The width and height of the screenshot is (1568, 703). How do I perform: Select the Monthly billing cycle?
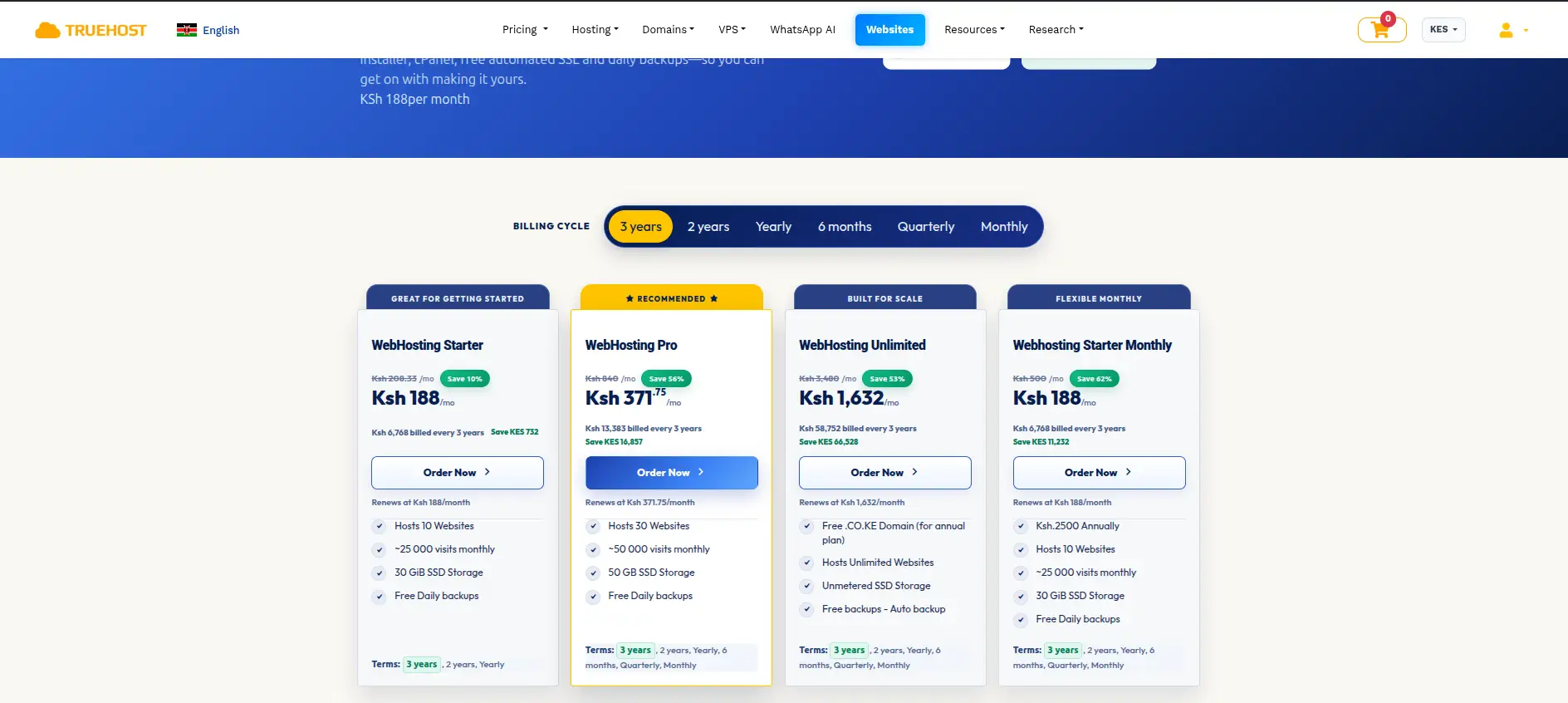pos(1004,227)
